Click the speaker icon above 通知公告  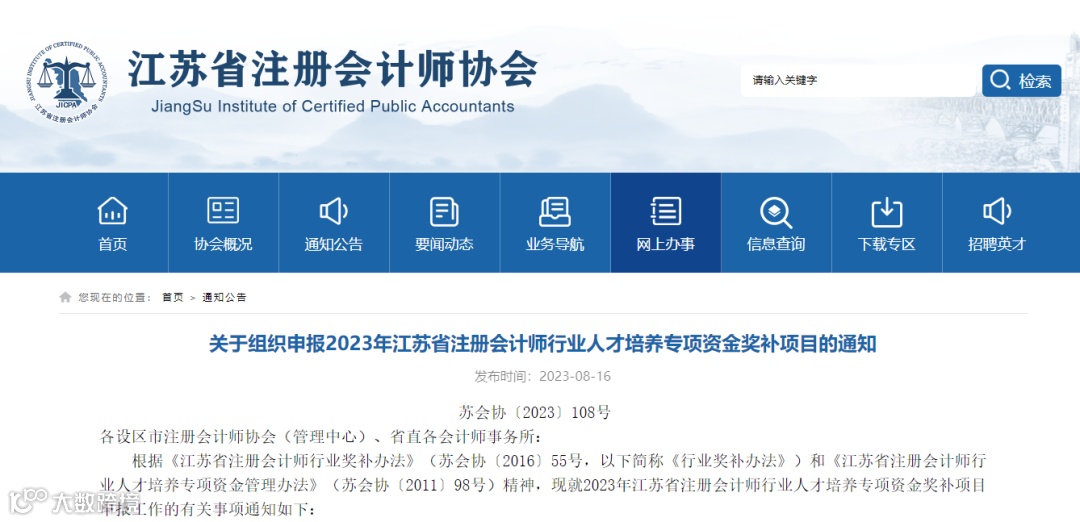(x=333, y=211)
